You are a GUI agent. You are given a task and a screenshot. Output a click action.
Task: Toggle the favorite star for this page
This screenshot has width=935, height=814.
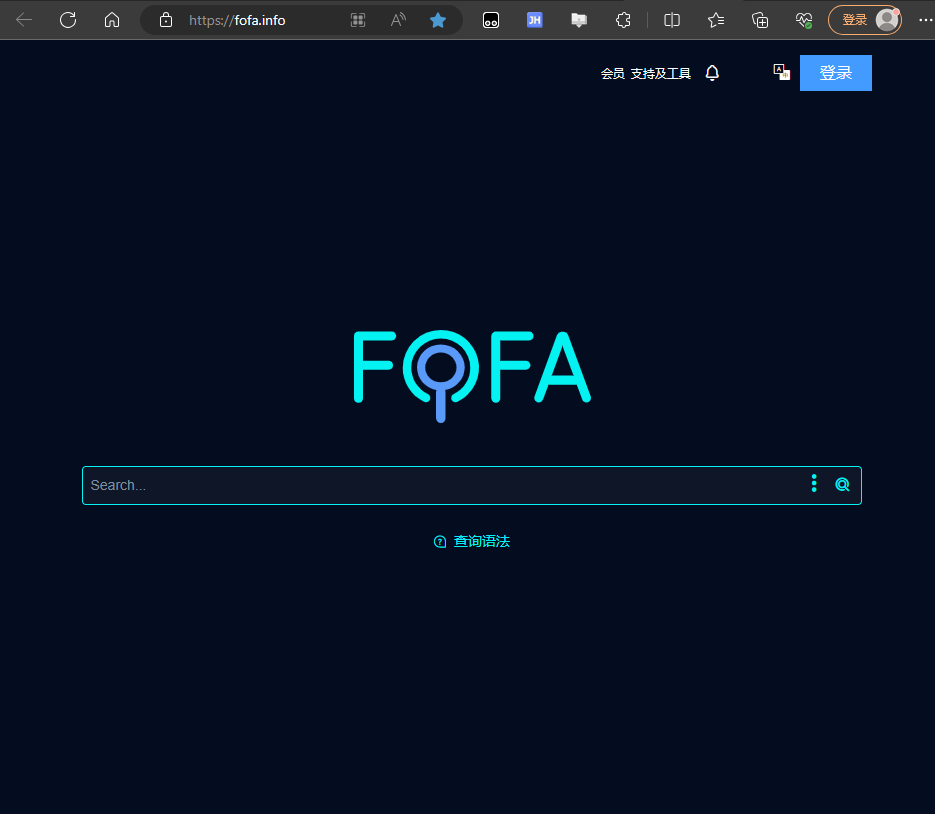[x=438, y=20]
